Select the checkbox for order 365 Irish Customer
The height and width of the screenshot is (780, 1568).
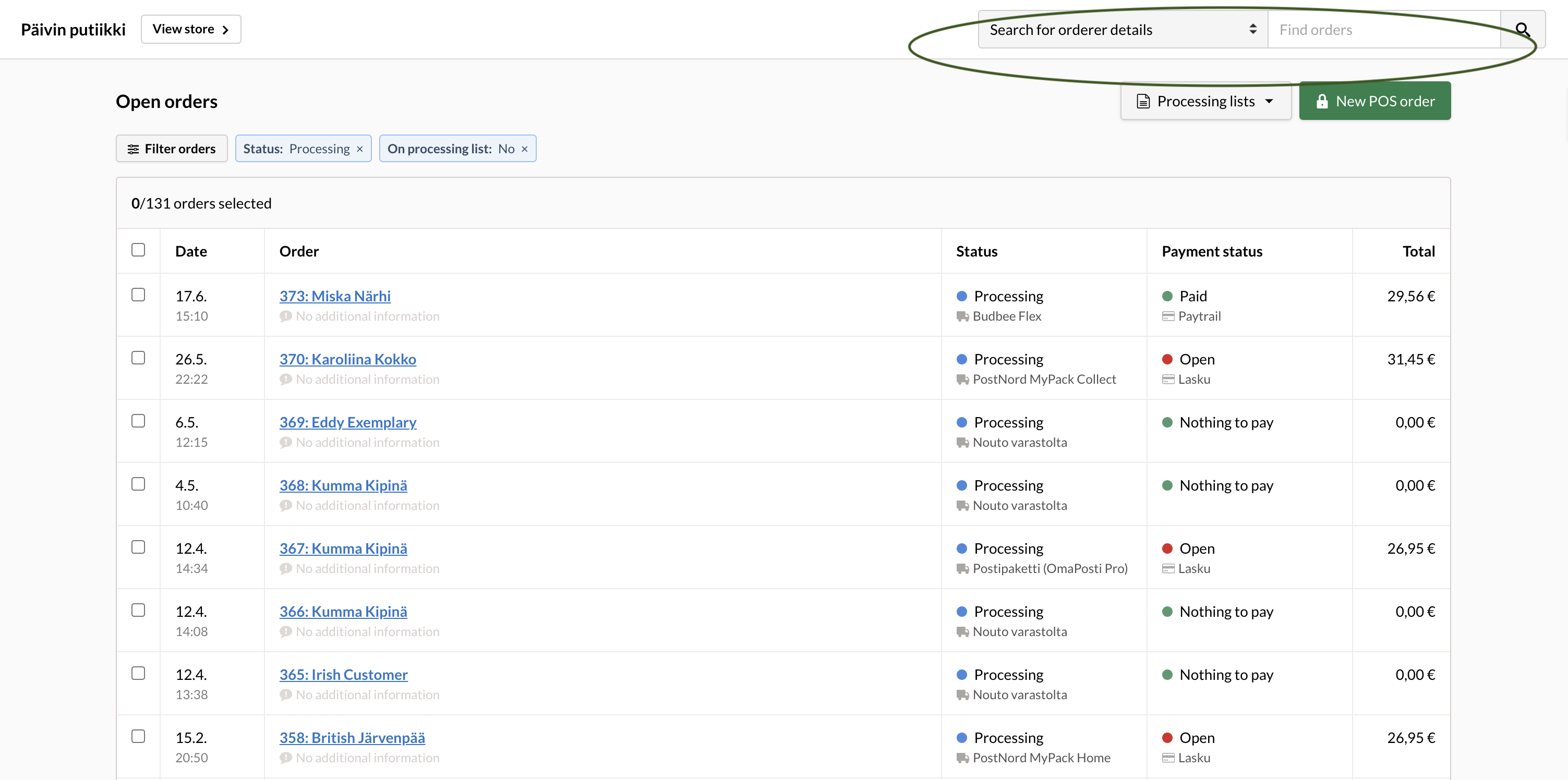point(138,674)
